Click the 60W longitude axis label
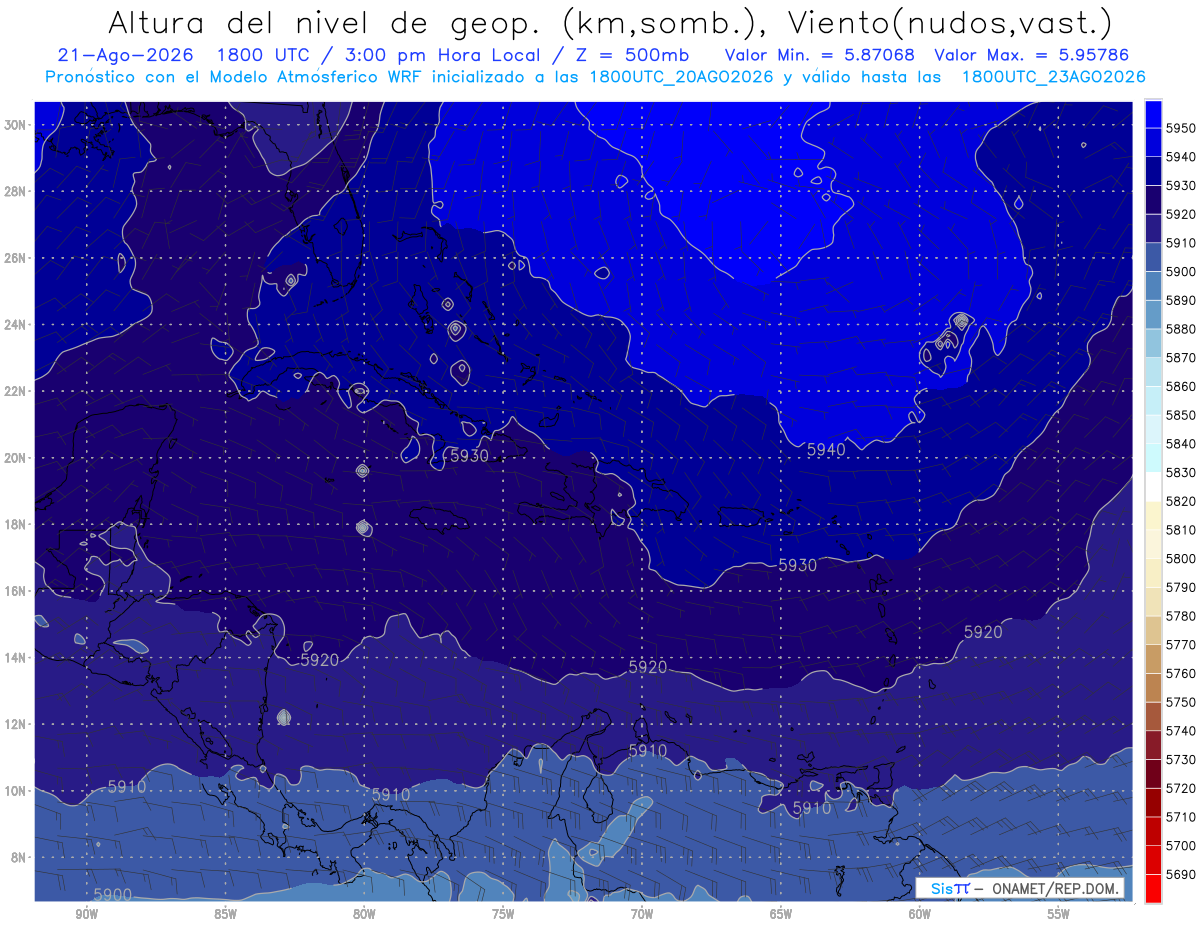Image resolution: width=1200 pixels, height=927 pixels. pyautogui.click(x=920, y=915)
